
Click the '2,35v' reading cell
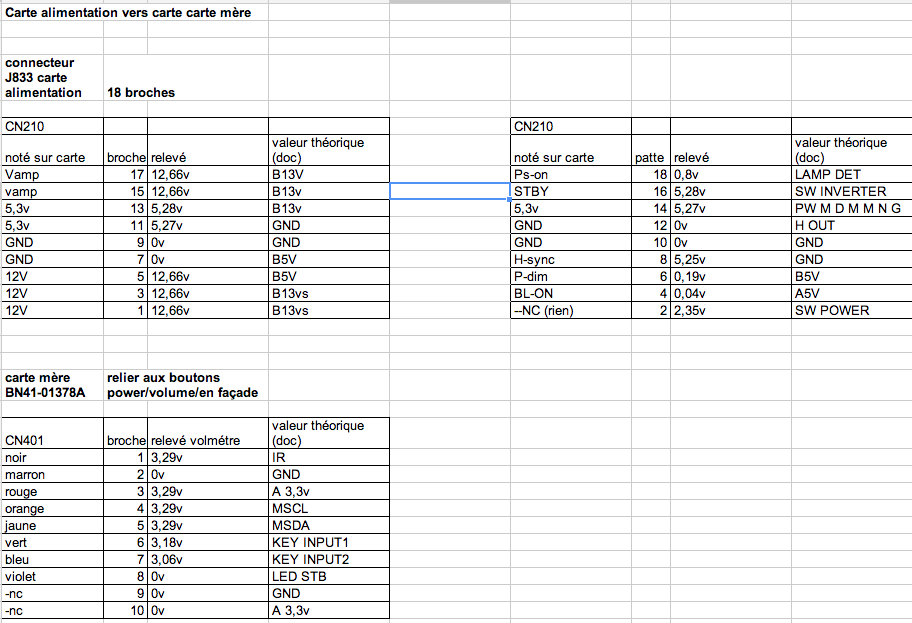click(x=731, y=310)
